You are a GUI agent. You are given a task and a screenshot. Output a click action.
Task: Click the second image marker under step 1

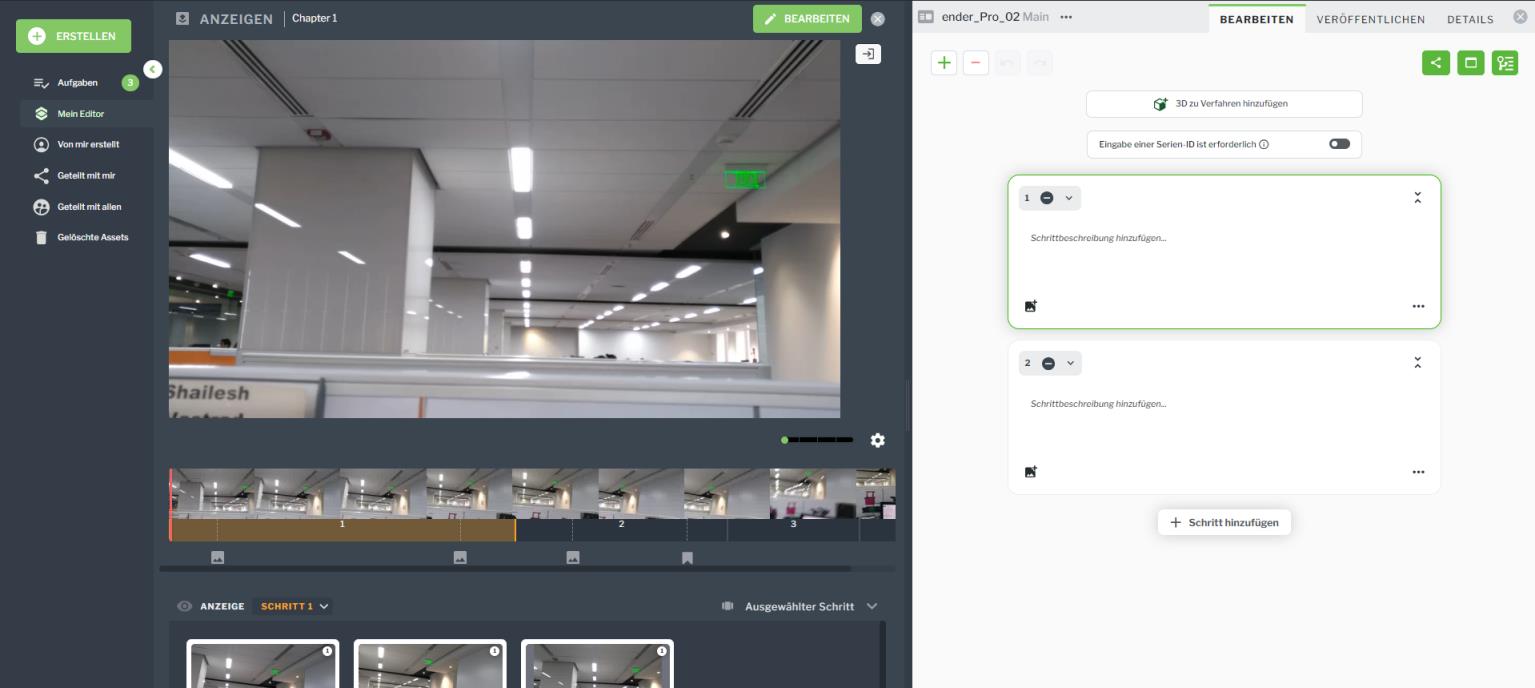460,558
